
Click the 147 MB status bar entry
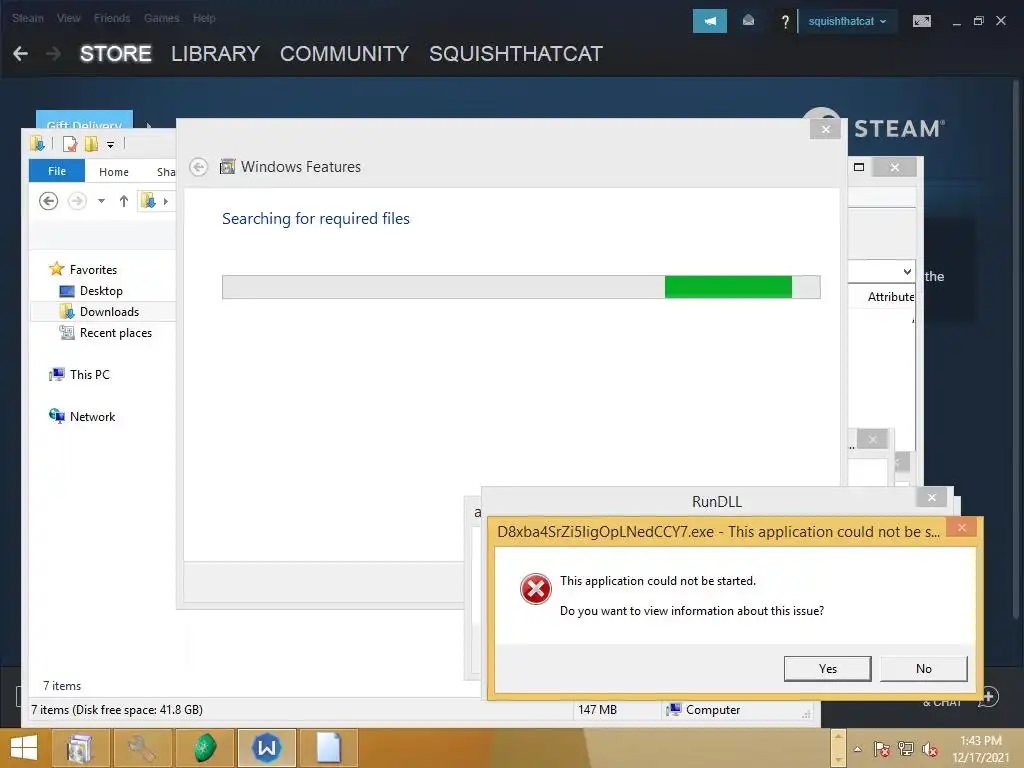click(x=597, y=710)
